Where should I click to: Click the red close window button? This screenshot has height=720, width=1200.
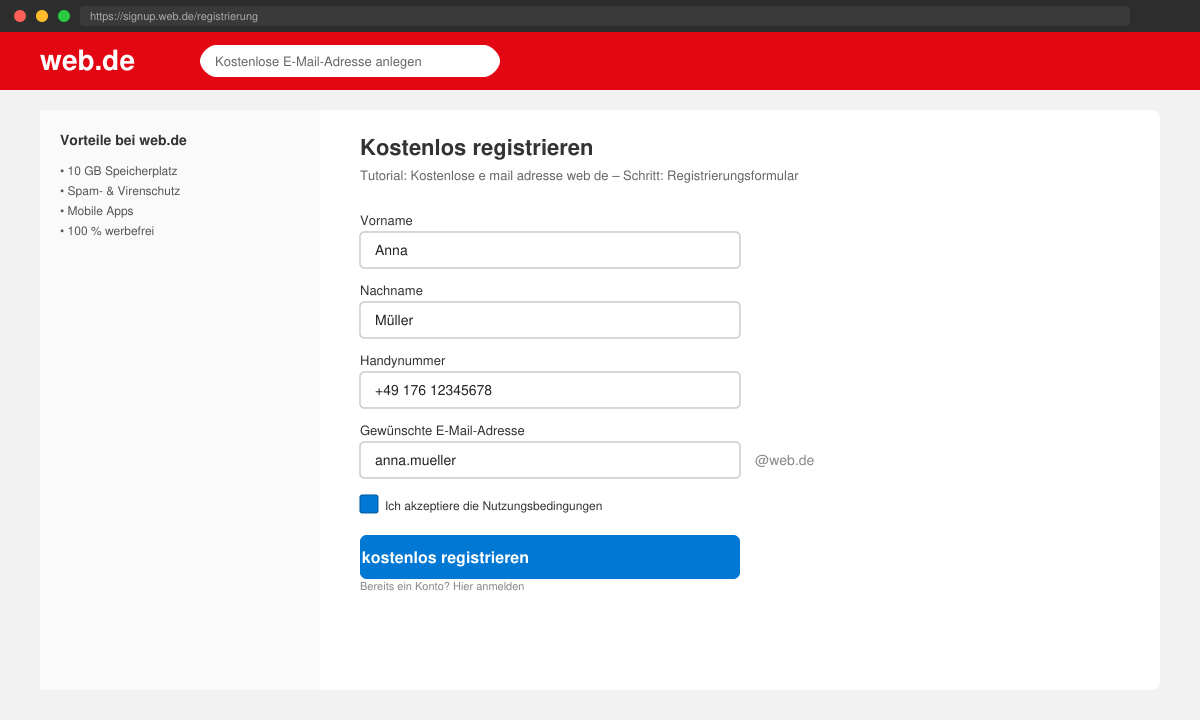[x=20, y=16]
